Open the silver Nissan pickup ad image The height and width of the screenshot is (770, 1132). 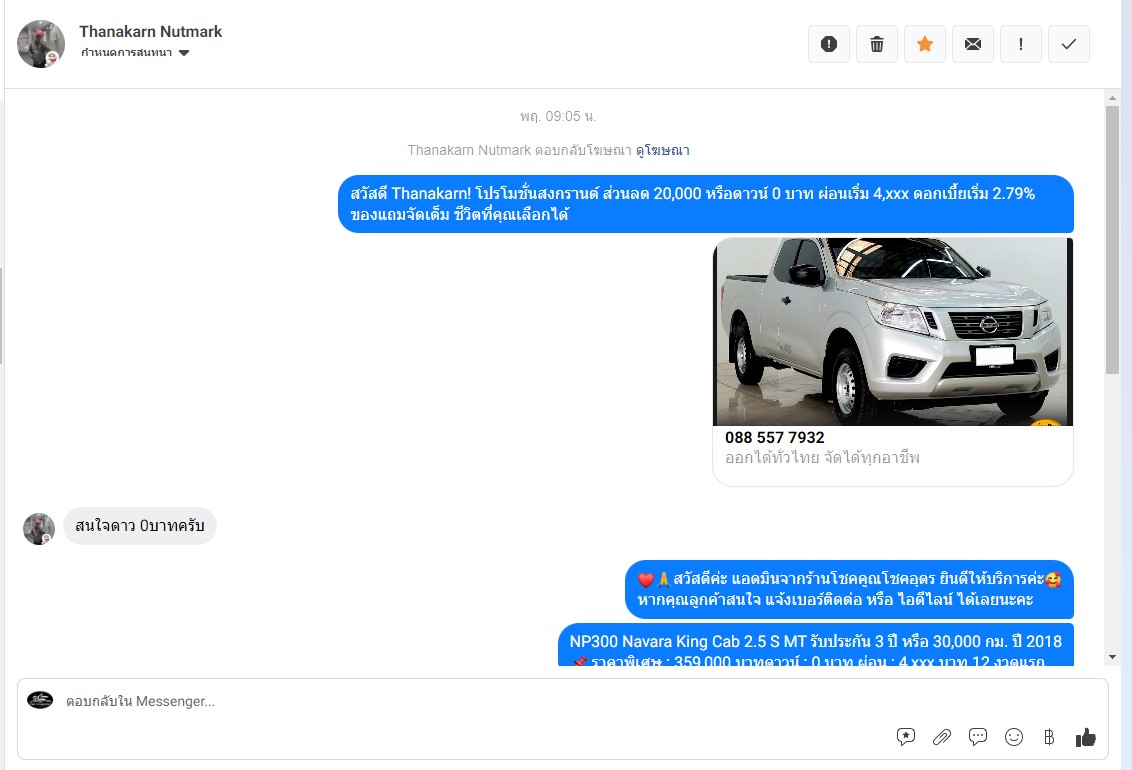pos(893,332)
